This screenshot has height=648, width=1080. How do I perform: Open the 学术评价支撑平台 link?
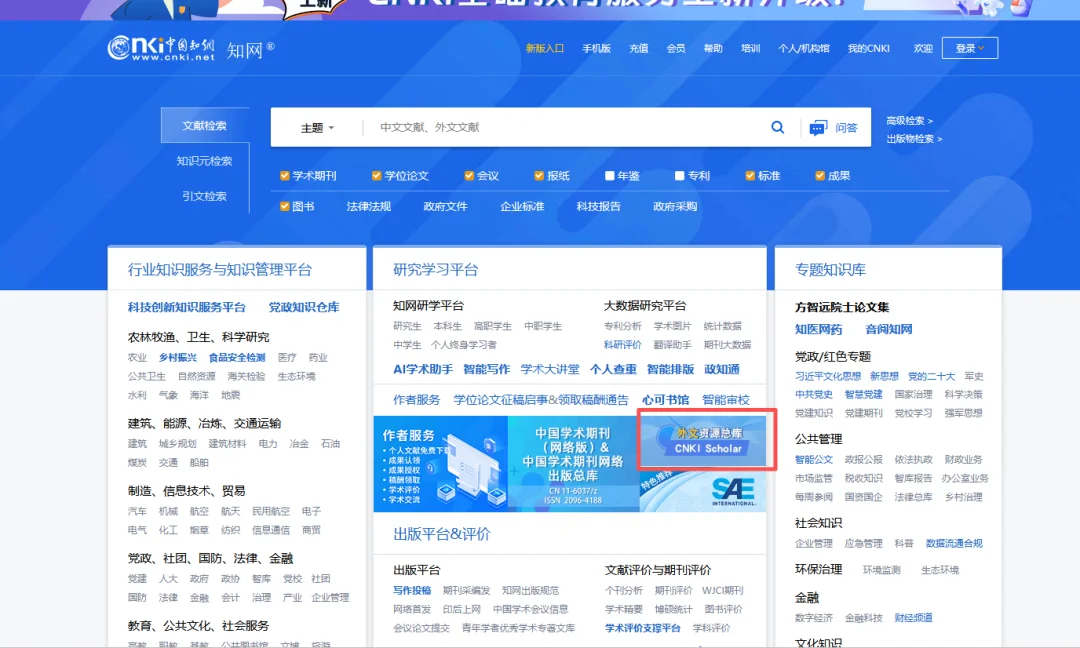(x=643, y=628)
